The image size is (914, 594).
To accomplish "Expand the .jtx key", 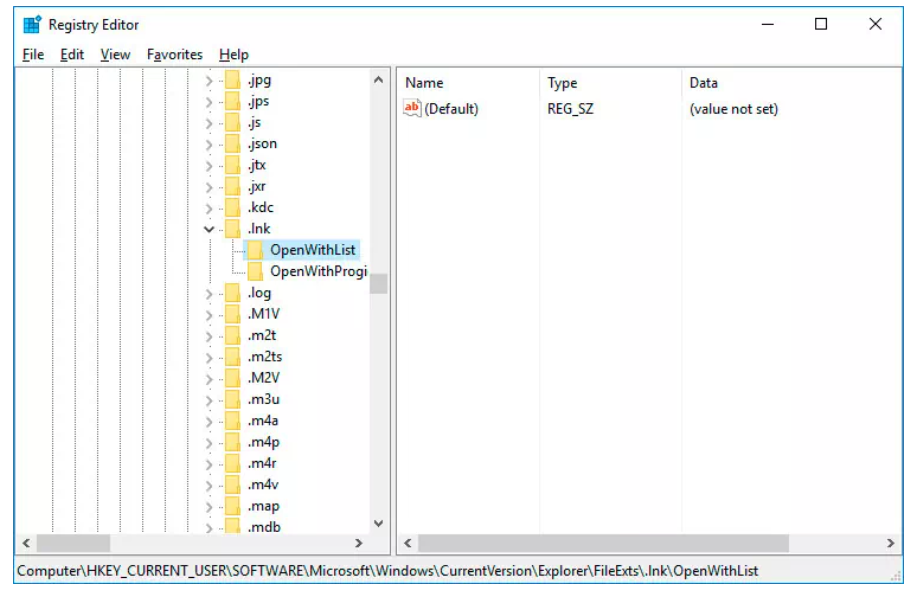I will [209, 166].
